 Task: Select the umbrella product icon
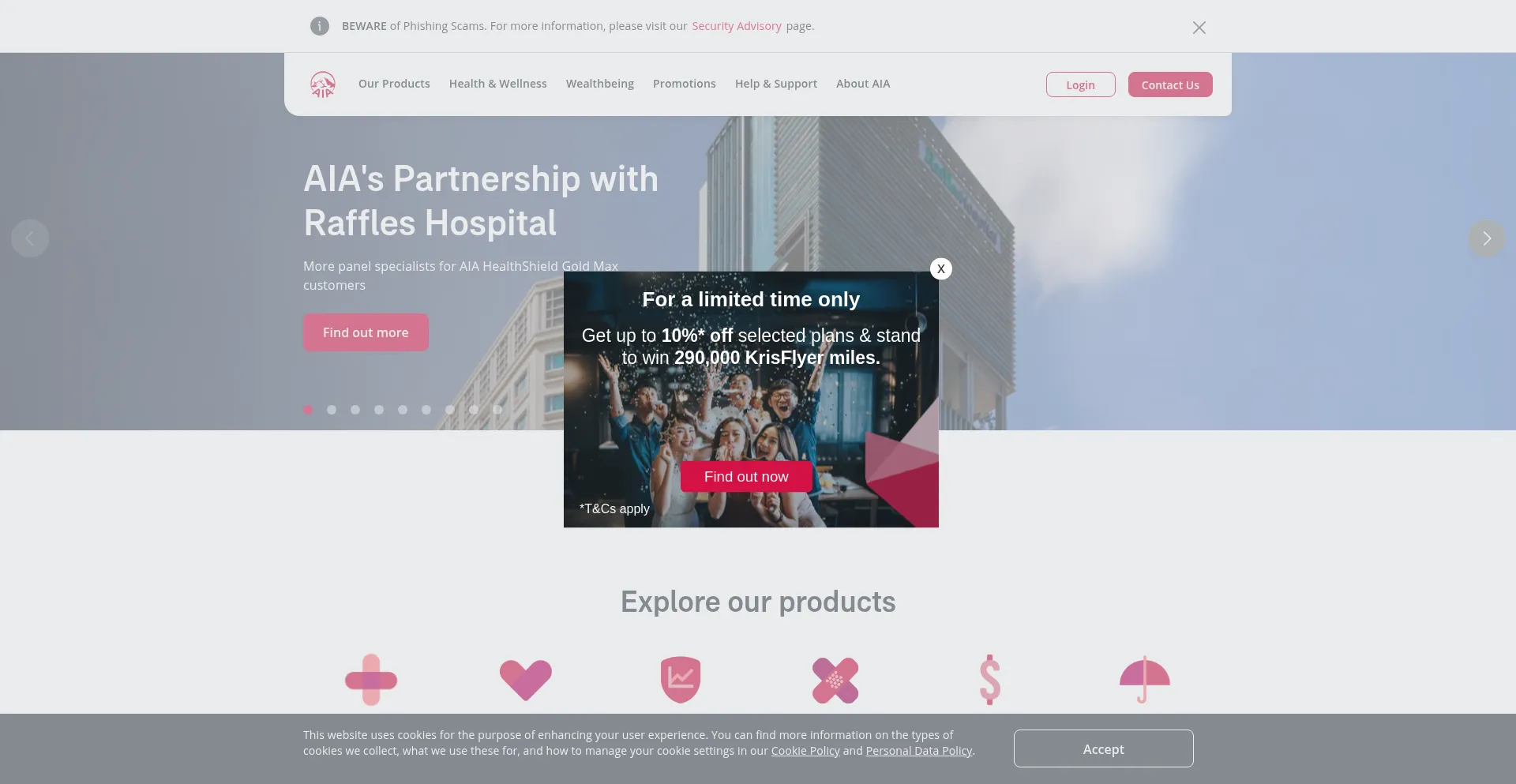tap(1145, 680)
